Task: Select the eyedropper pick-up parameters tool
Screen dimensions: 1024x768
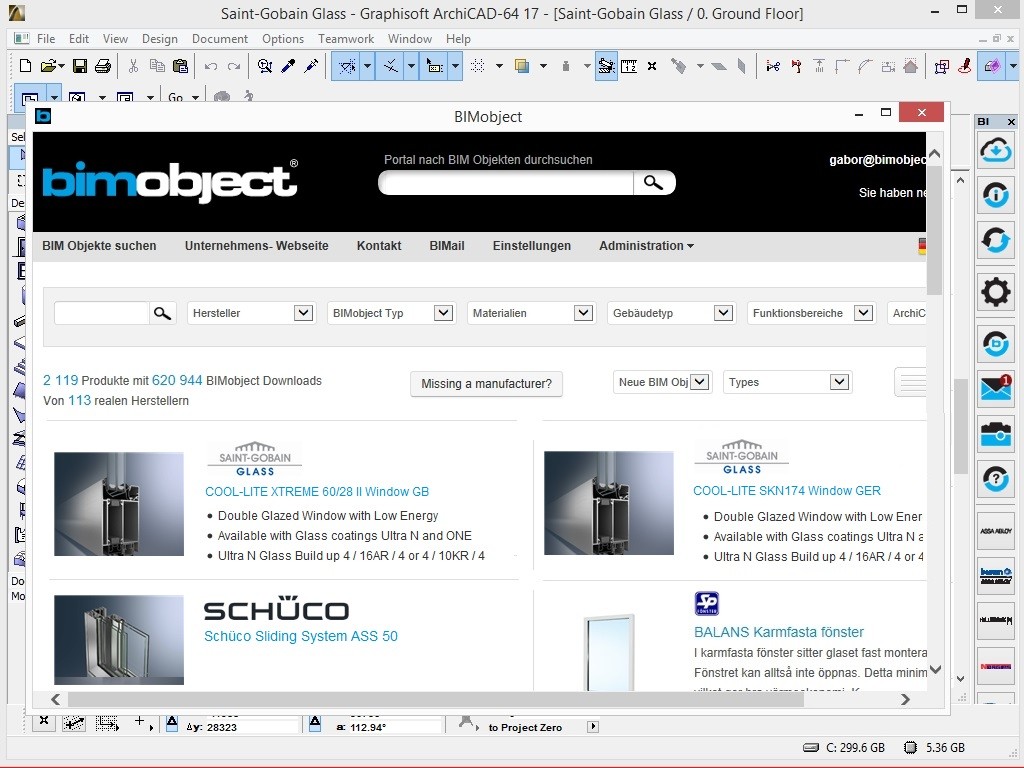Action: click(x=288, y=66)
